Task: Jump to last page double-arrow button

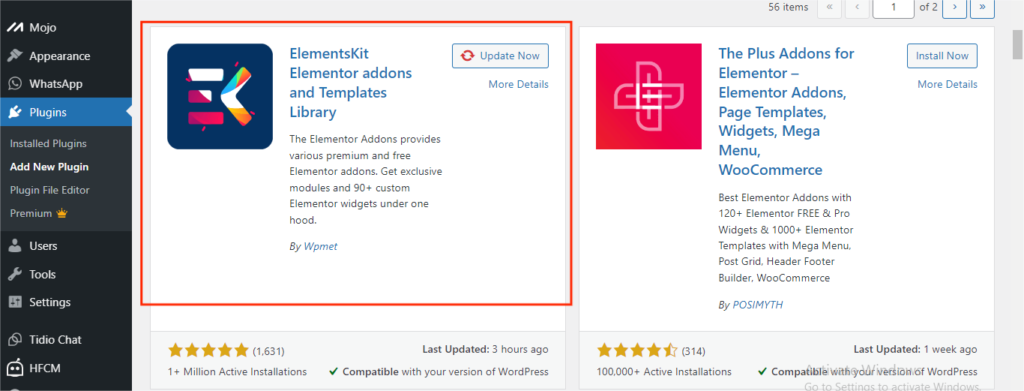Action: pos(982,7)
